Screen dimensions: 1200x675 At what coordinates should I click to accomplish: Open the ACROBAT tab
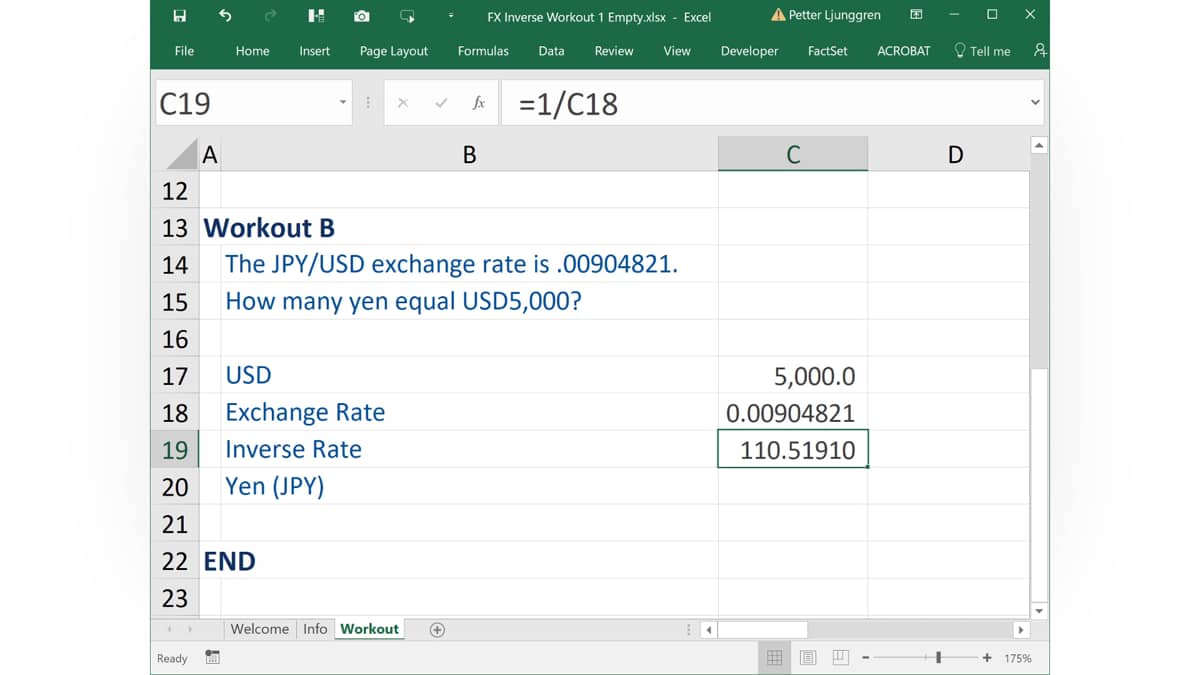903,51
